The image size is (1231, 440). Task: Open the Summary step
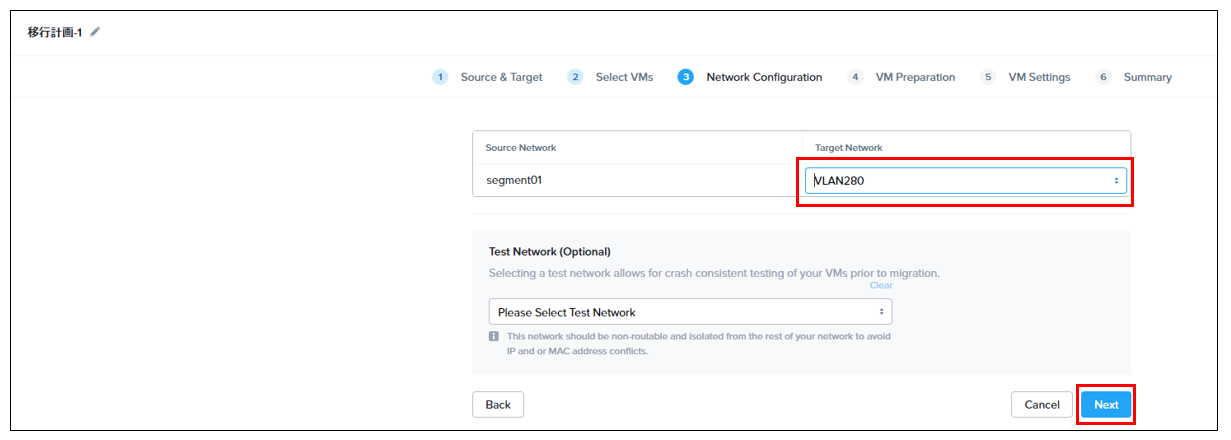pos(1147,77)
